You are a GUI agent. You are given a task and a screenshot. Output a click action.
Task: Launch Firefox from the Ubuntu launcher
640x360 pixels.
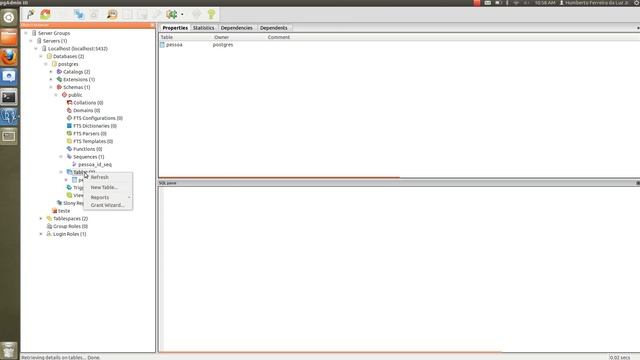coord(9,57)
